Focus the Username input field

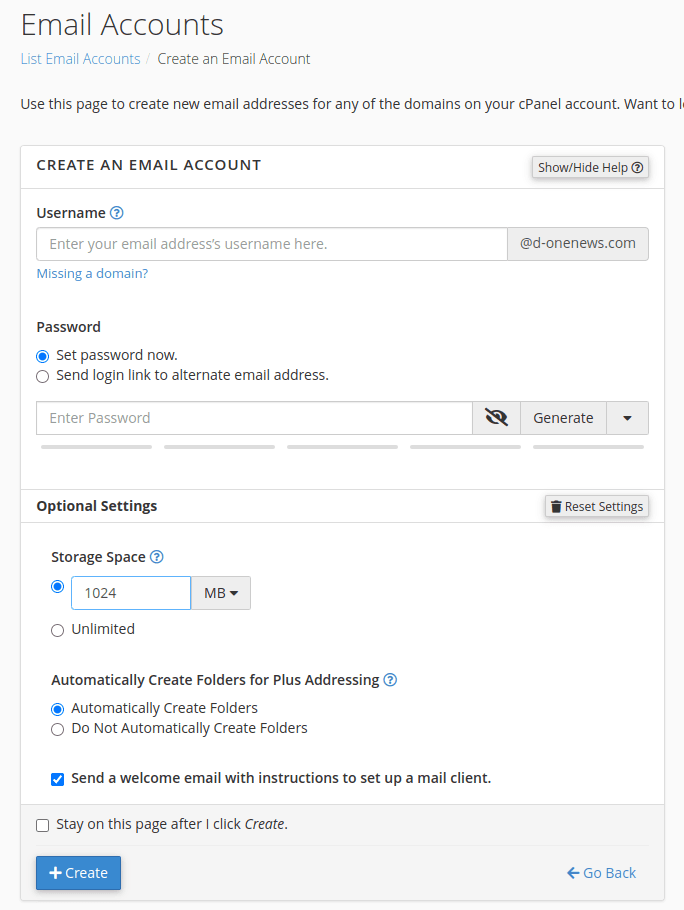pyautogui.click(x=271, y=244)
